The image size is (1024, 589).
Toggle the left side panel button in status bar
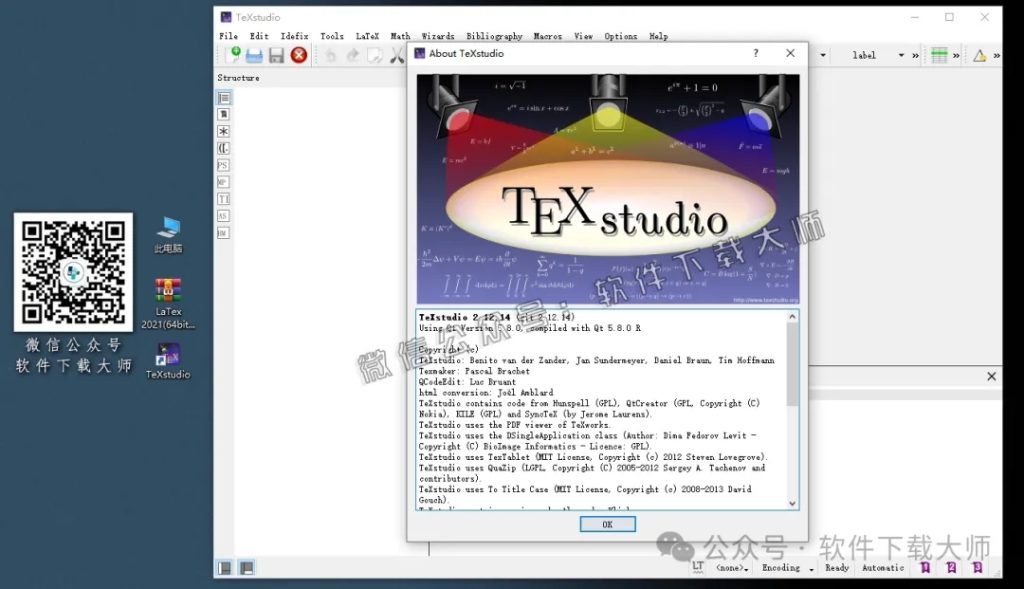225,568
